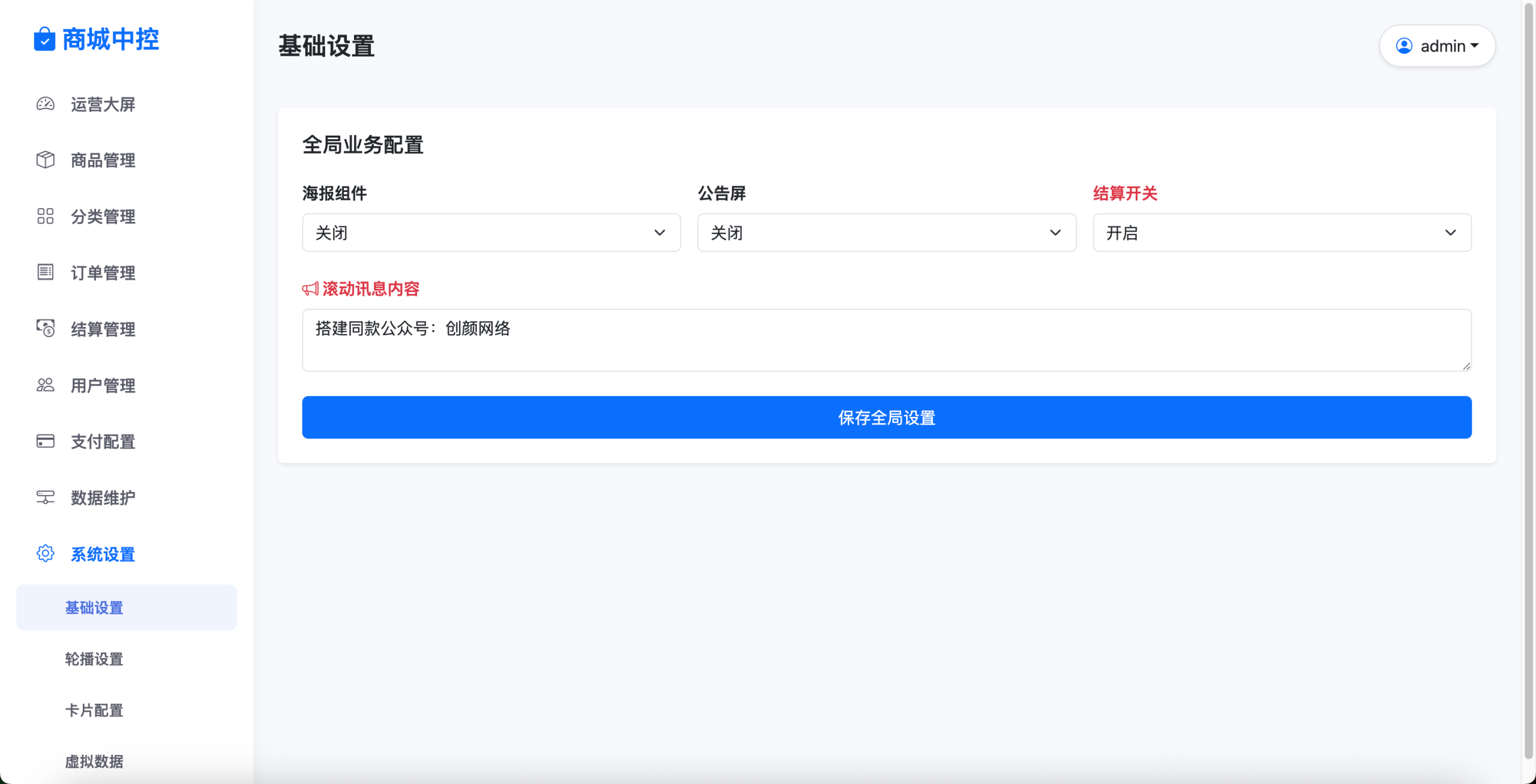Open 卡片配置 submenu item
This screenshot has height=784, width=1536.
(94, 711)
